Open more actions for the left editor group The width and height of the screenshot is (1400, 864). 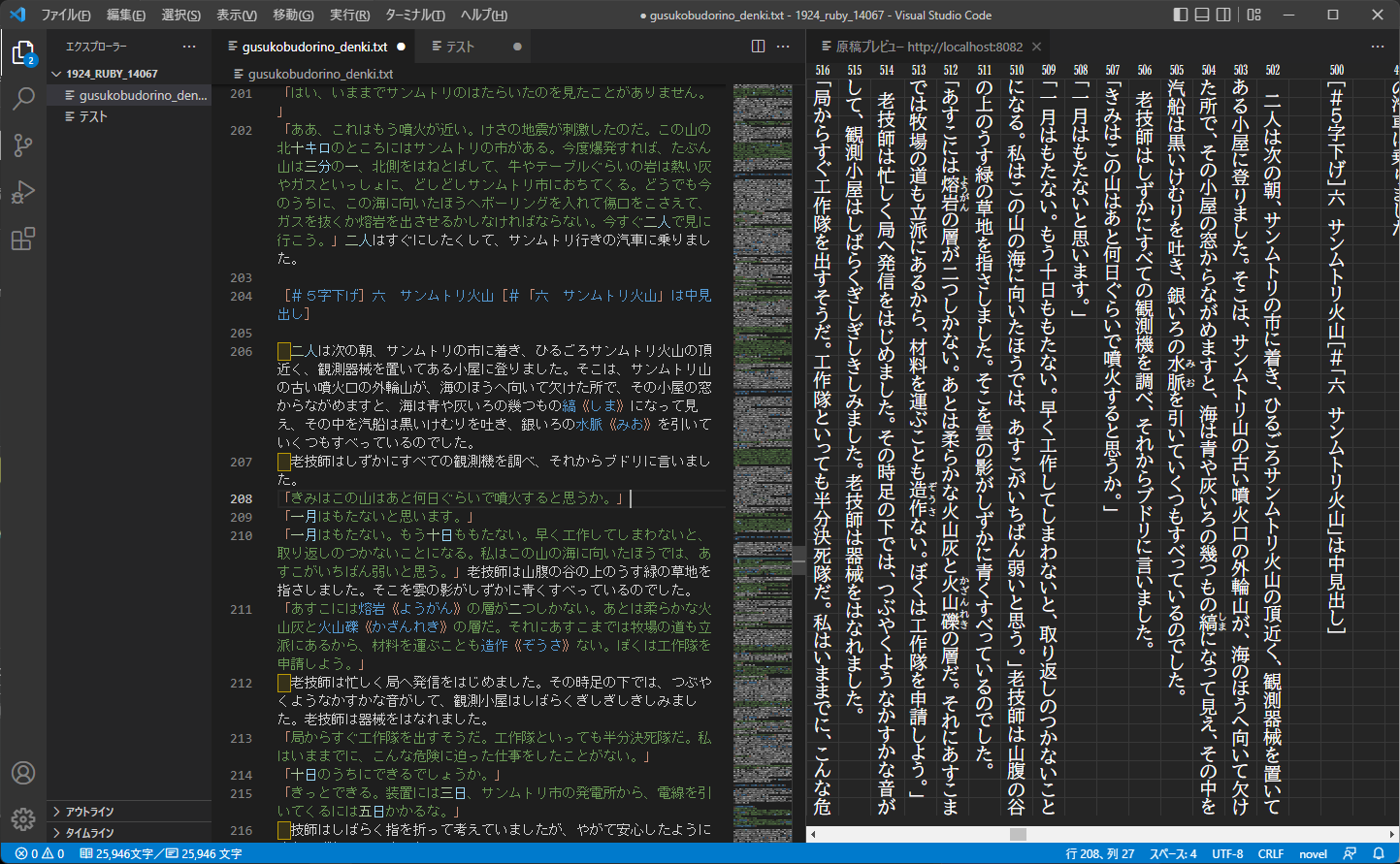[784, 47]
